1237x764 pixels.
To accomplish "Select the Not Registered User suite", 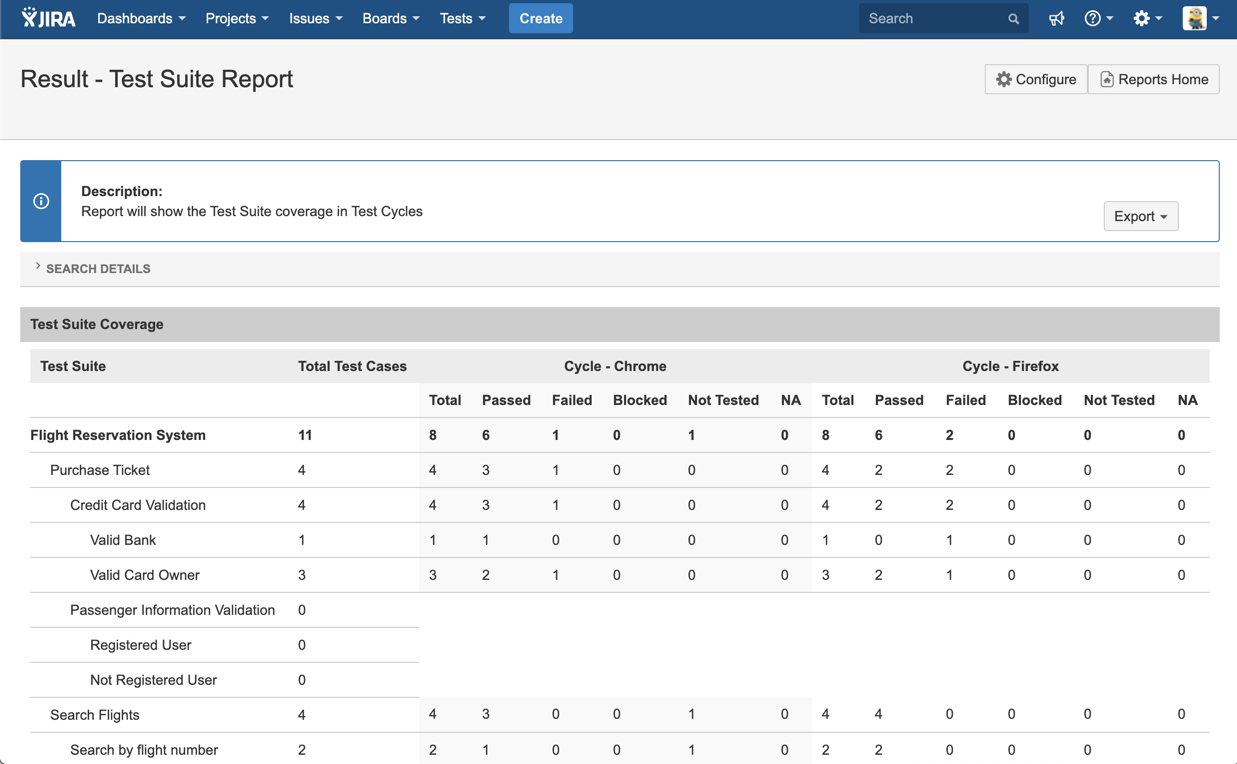I will click(153, 680).
